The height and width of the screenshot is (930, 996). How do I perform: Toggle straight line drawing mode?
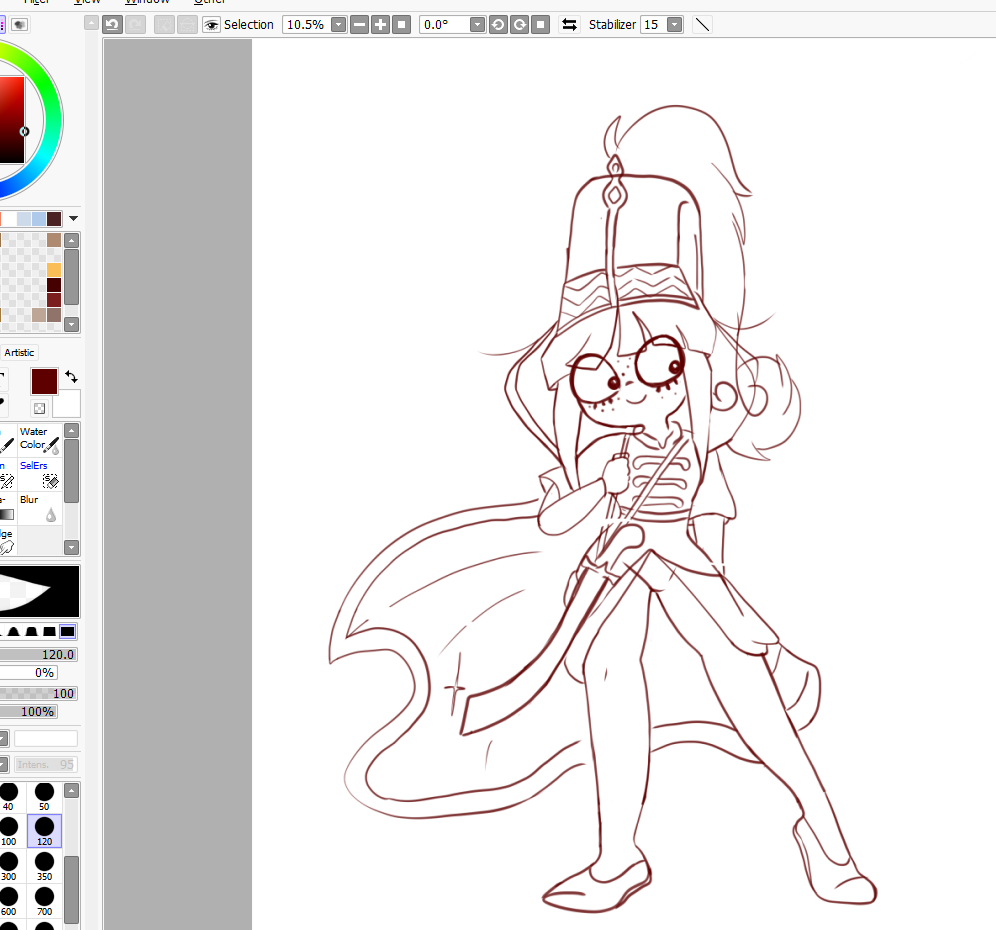[x=702, y=24]
